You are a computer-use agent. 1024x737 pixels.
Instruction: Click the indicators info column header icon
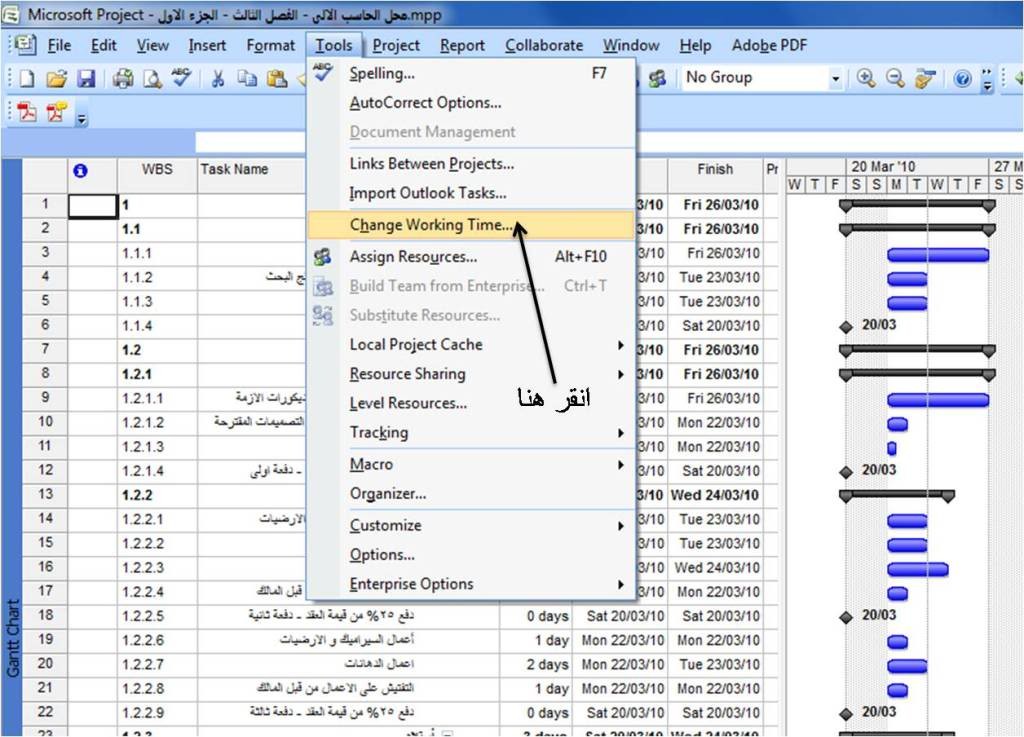point(80,170)
